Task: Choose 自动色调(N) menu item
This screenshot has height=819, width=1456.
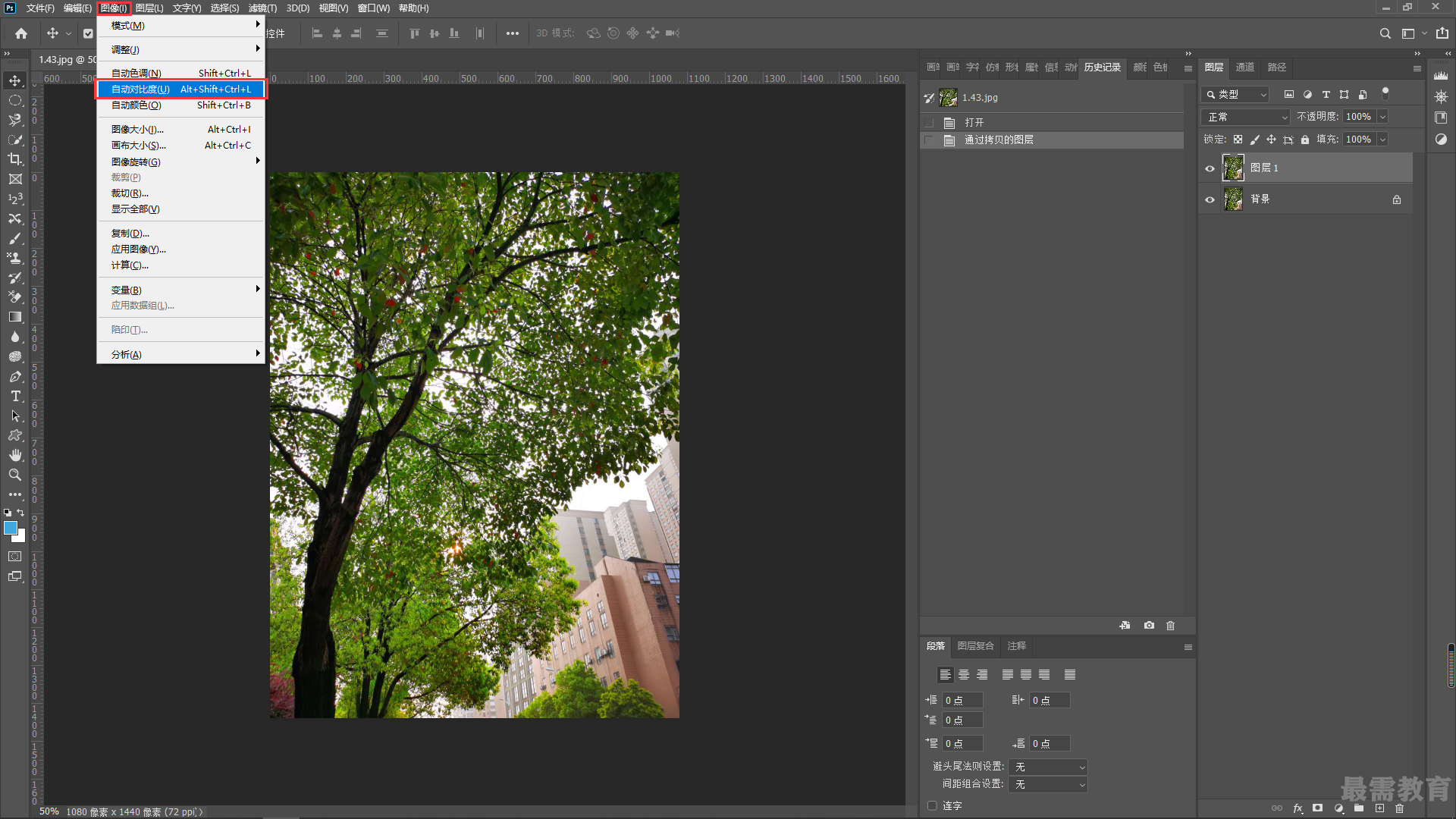Action: [x=180, y=74]
